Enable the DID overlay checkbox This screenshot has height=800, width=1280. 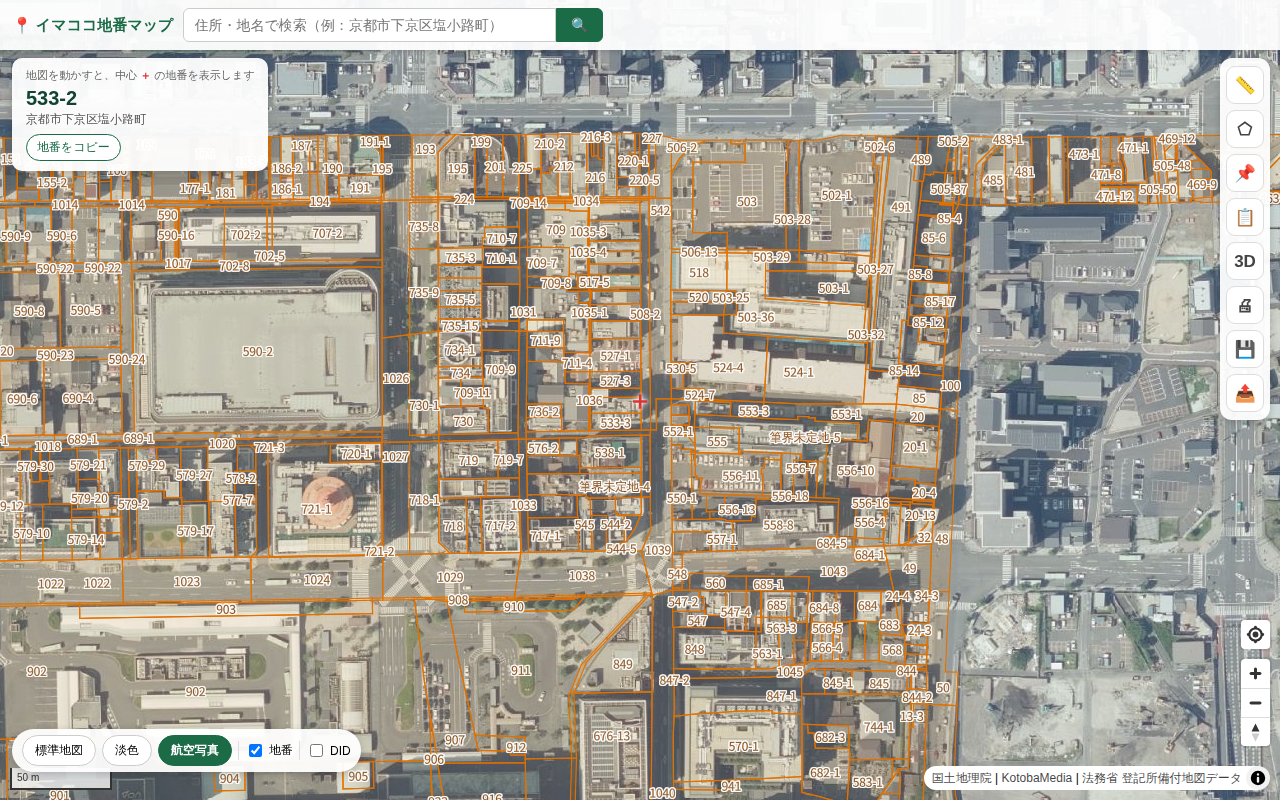click(316, 750)
